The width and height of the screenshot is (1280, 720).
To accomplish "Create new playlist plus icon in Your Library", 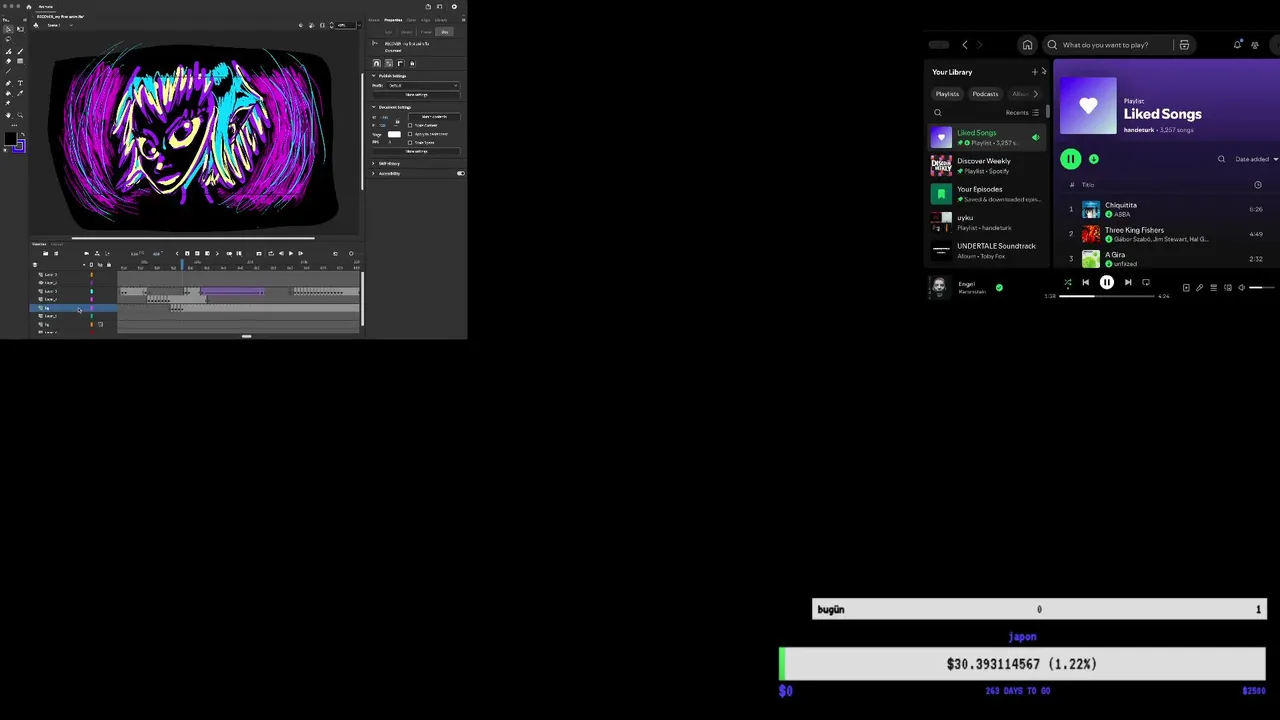I will pos(1035,72).
